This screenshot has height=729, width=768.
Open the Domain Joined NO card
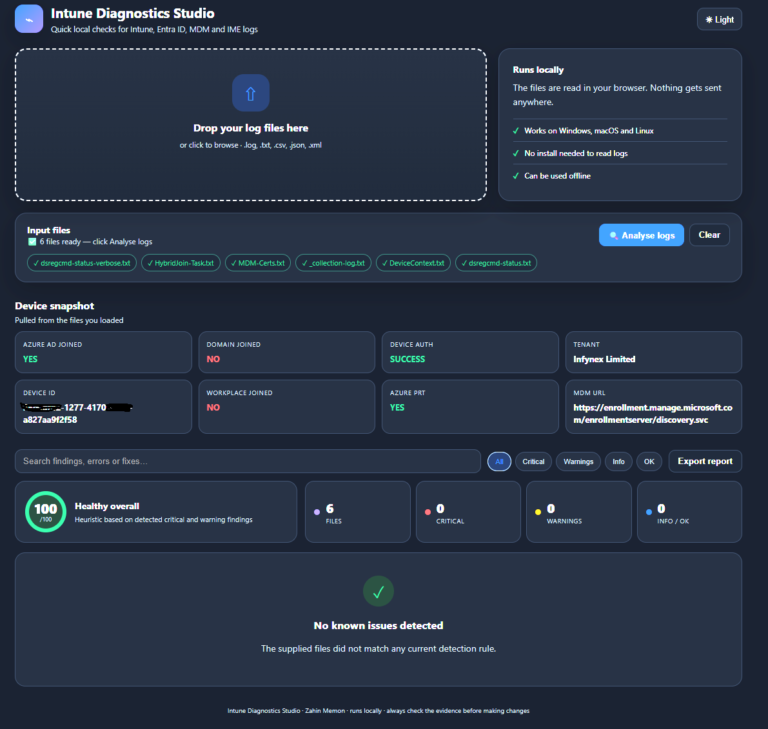(287, 352)
